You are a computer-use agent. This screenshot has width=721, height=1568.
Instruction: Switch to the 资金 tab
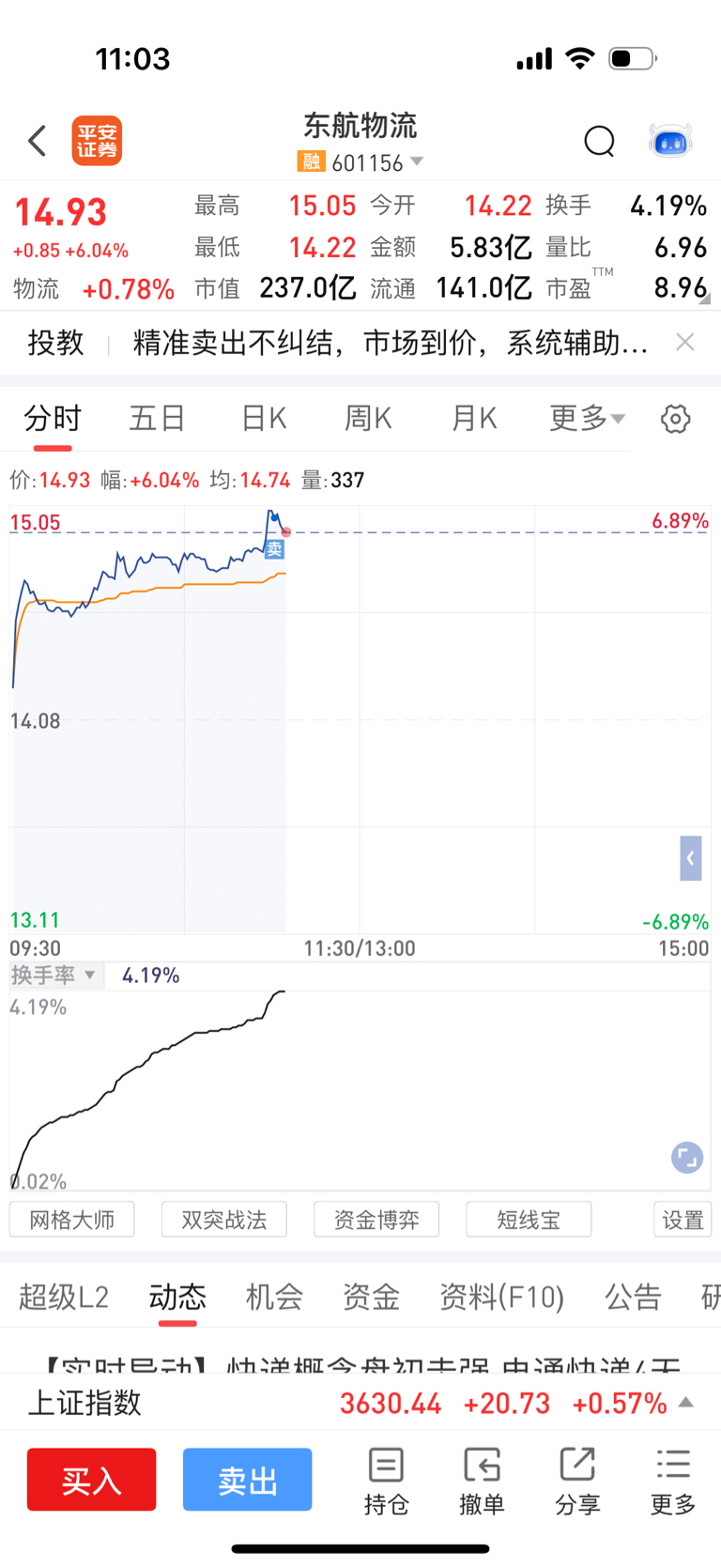pyautogui.click(x=371, y=1297)
